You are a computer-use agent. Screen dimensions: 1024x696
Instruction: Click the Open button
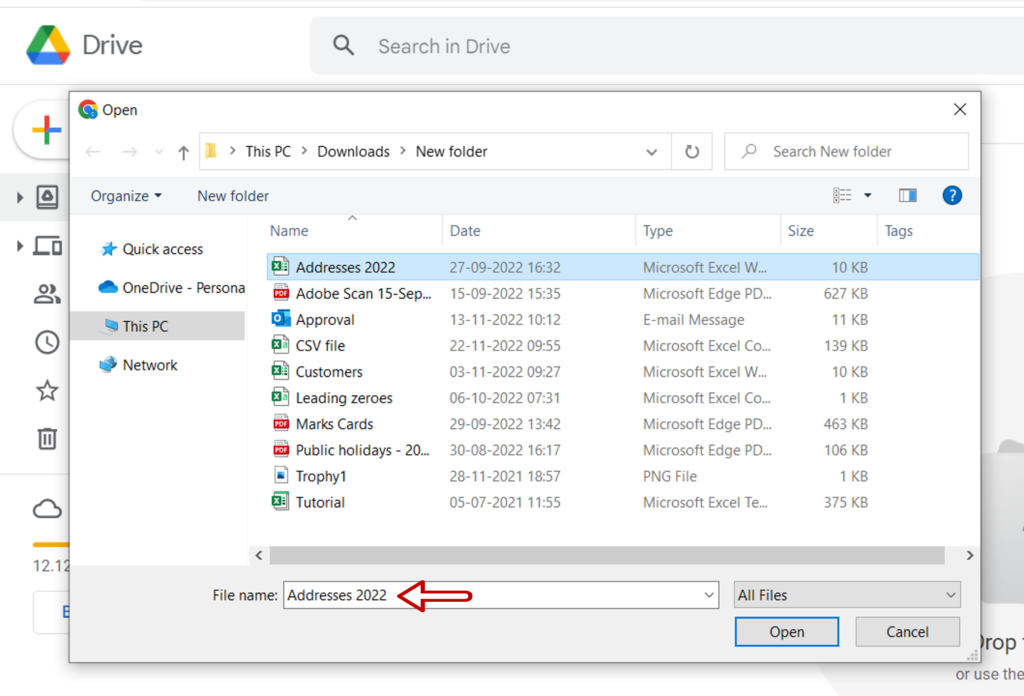[786, 631]
